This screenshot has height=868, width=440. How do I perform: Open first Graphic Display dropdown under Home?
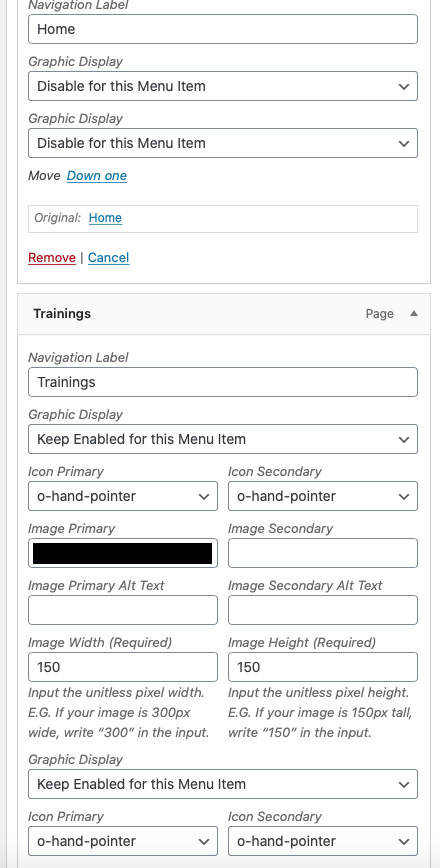(x=223, y=86)
